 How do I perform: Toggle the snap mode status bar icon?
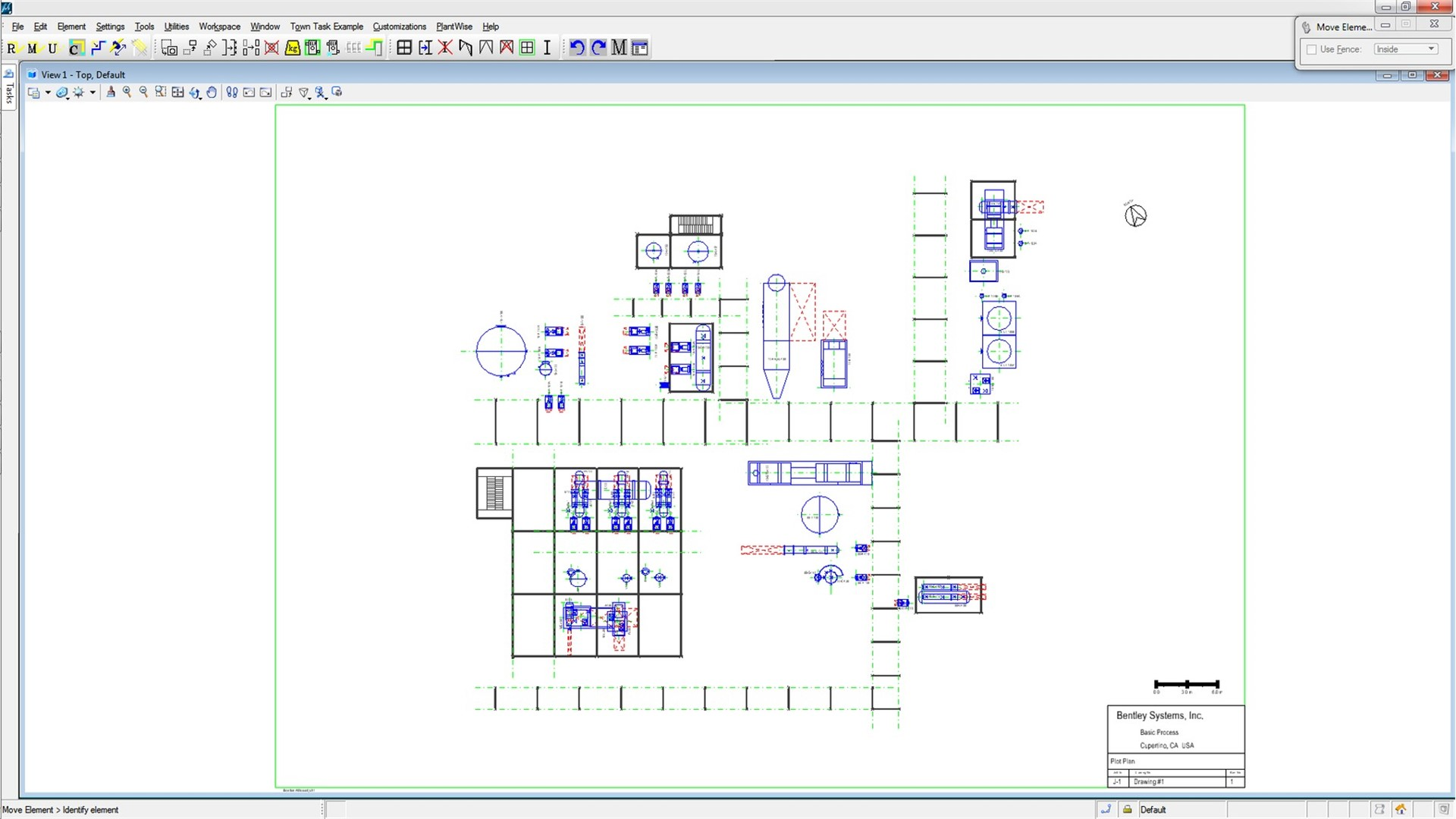click(1106, 809)
